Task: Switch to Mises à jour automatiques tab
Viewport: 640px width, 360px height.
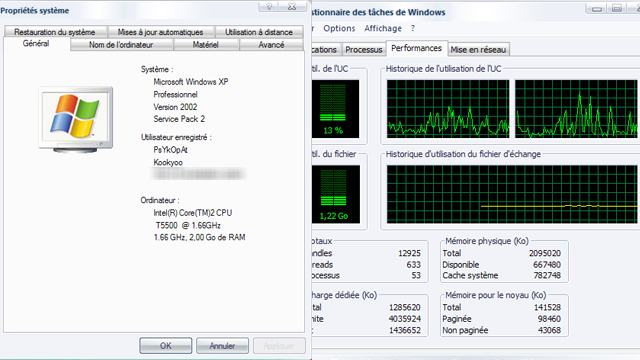Action: (160, 32)
